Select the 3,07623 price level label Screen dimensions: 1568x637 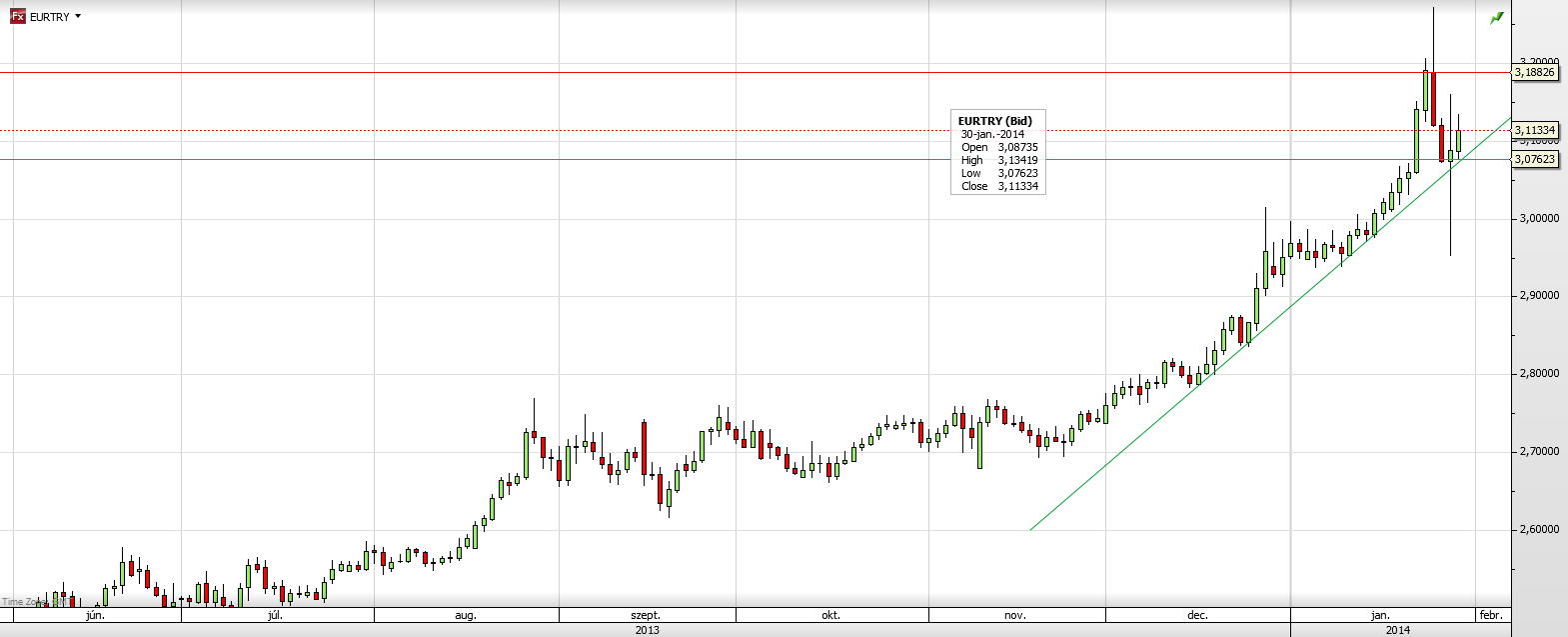1535,159
